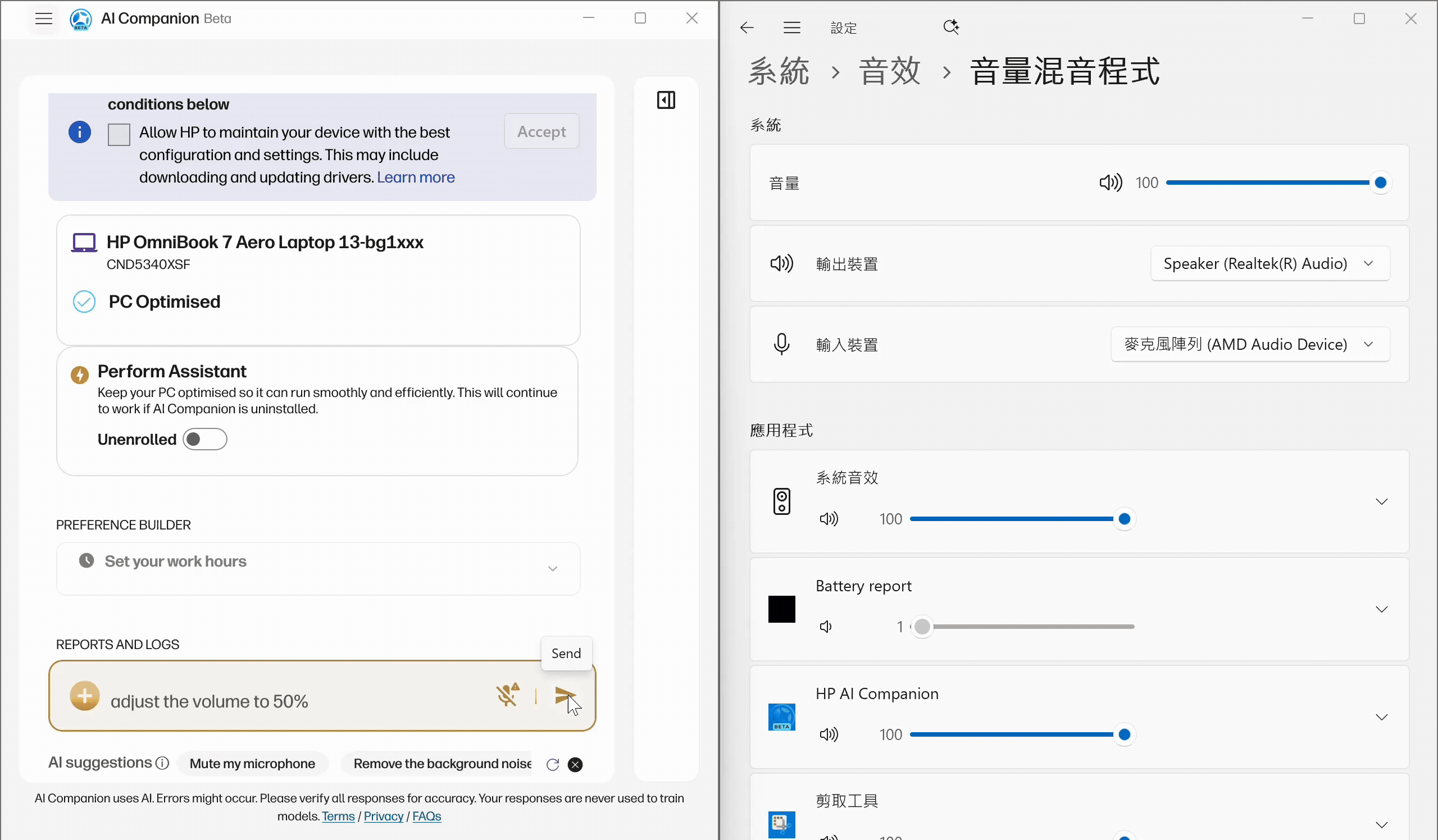Open the AI Companion hamburger menu

pyautogui.click(x=44, y=19)
